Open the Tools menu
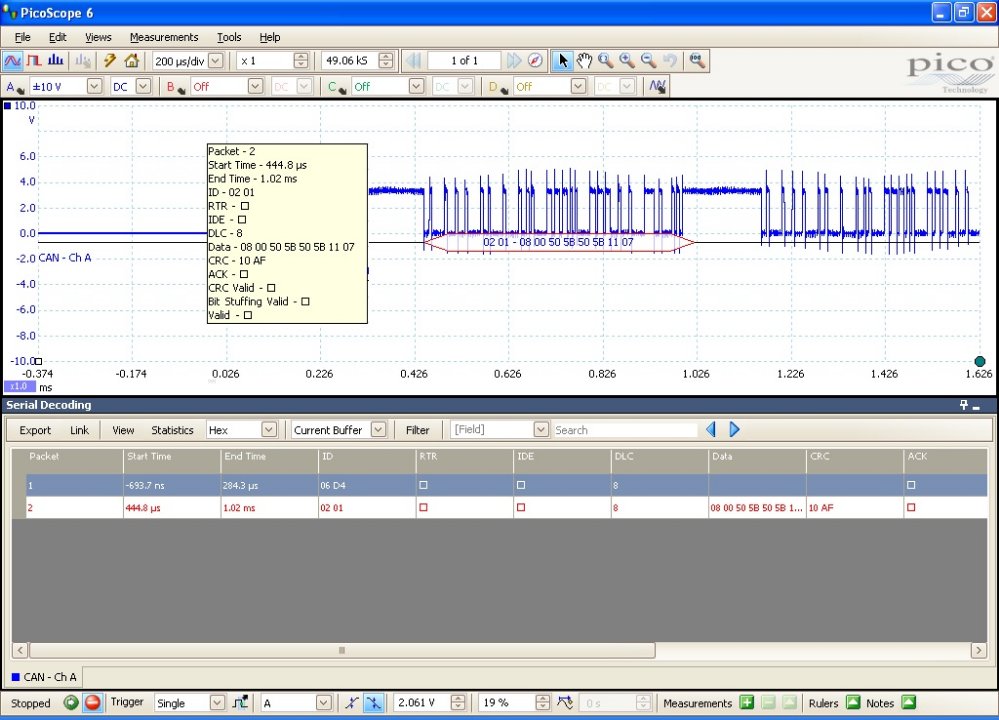This screenshot has width=999, height=720. click(229, 37)
